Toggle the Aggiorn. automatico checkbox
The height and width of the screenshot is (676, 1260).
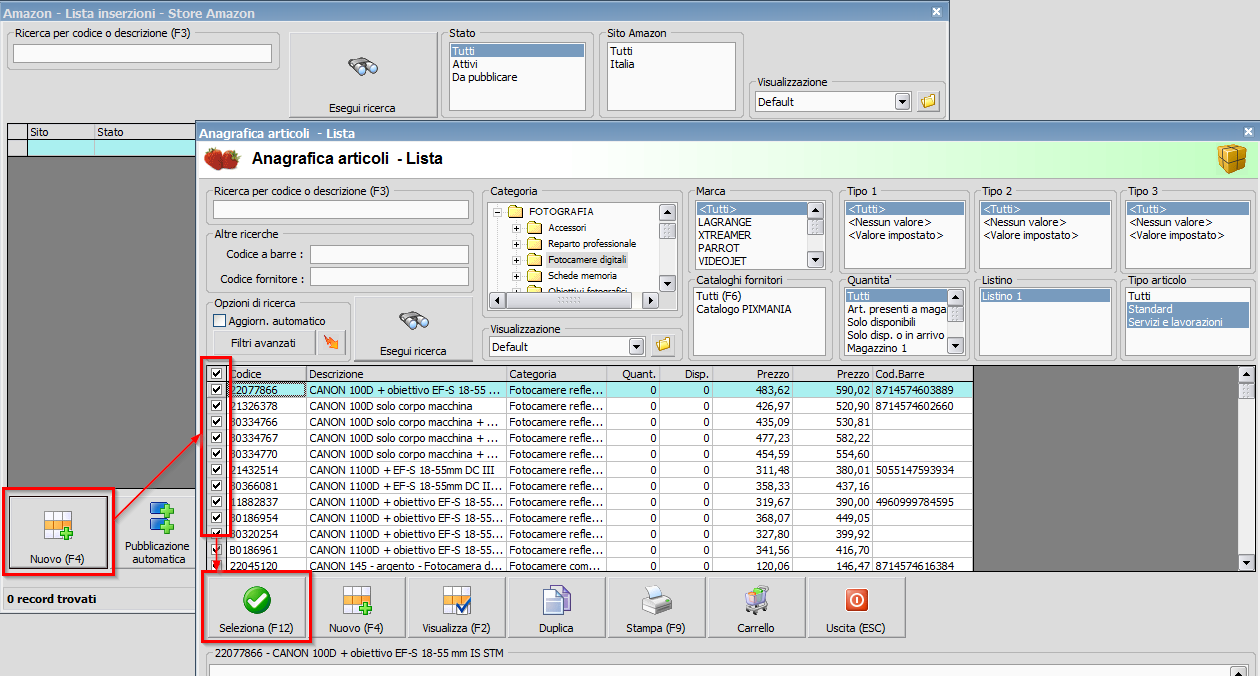pyautogui.click(x=220, y=321)
